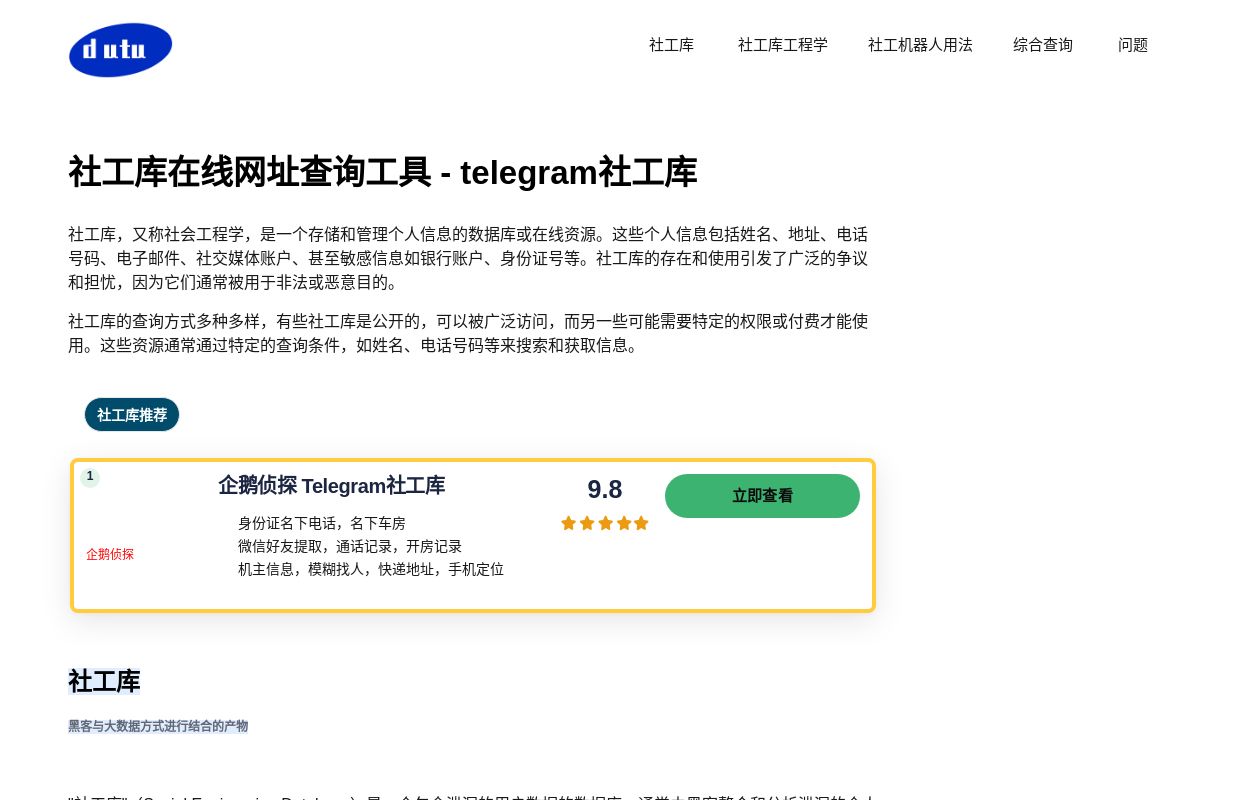Click the fourth rating star
The image size is (1240, 800).
coord(623,523)
